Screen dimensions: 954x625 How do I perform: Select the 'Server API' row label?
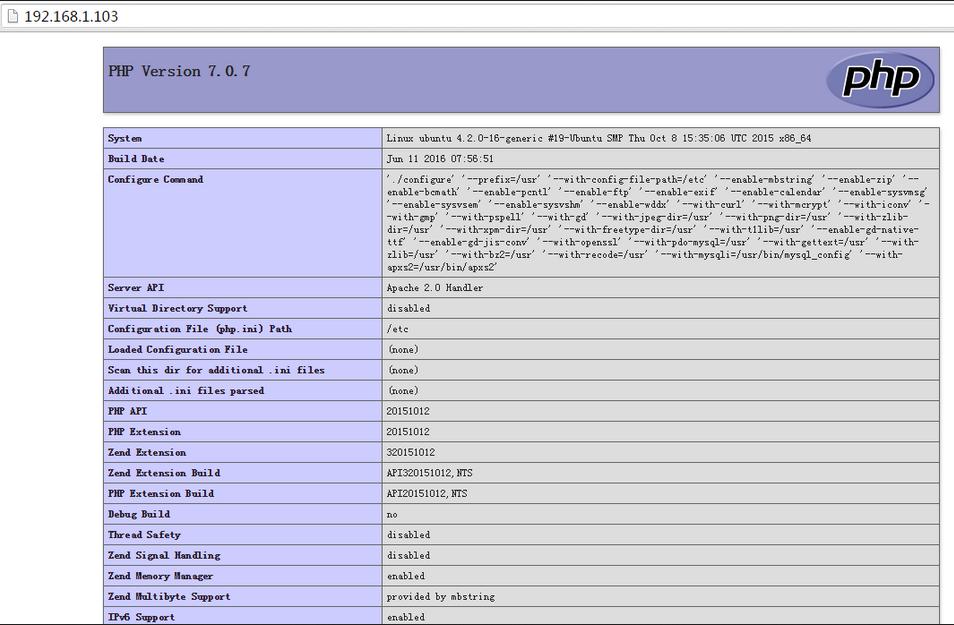[136, 288]
